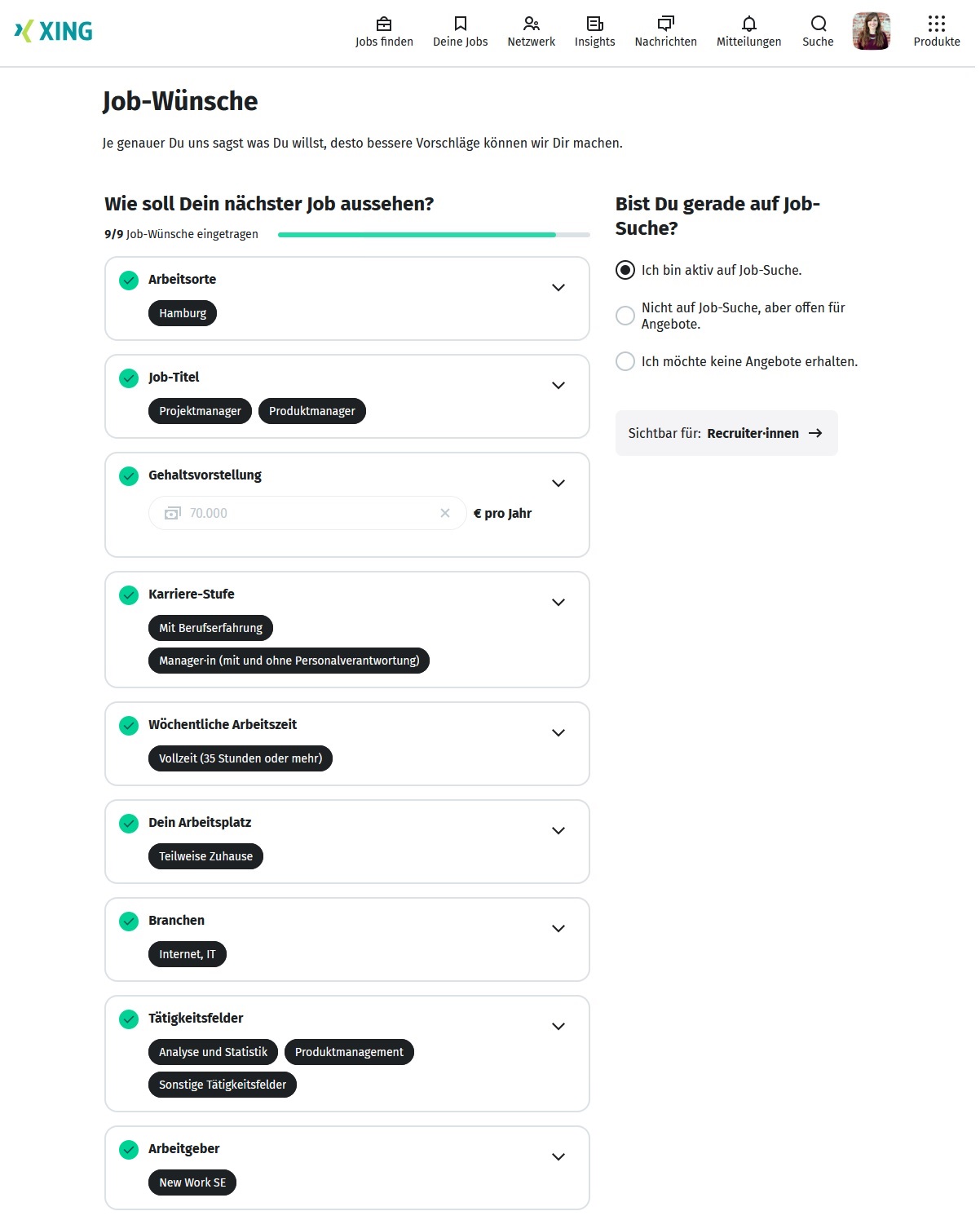Open the Suche magnifier icon
980x1220 pixels.
pyautogui.click(x=818, y=24)
